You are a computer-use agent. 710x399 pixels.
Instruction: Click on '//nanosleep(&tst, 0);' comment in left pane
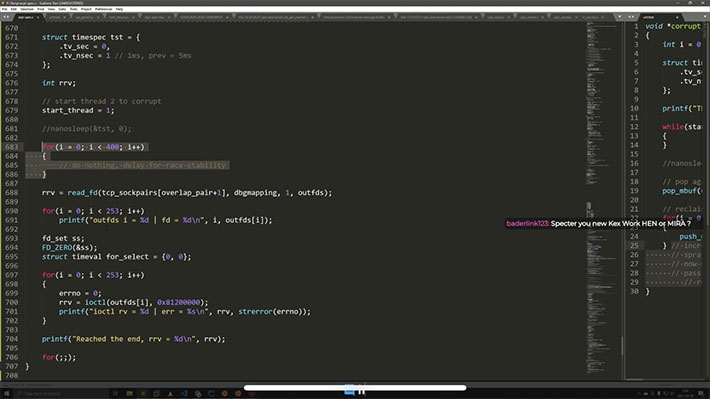pos(86,129)
